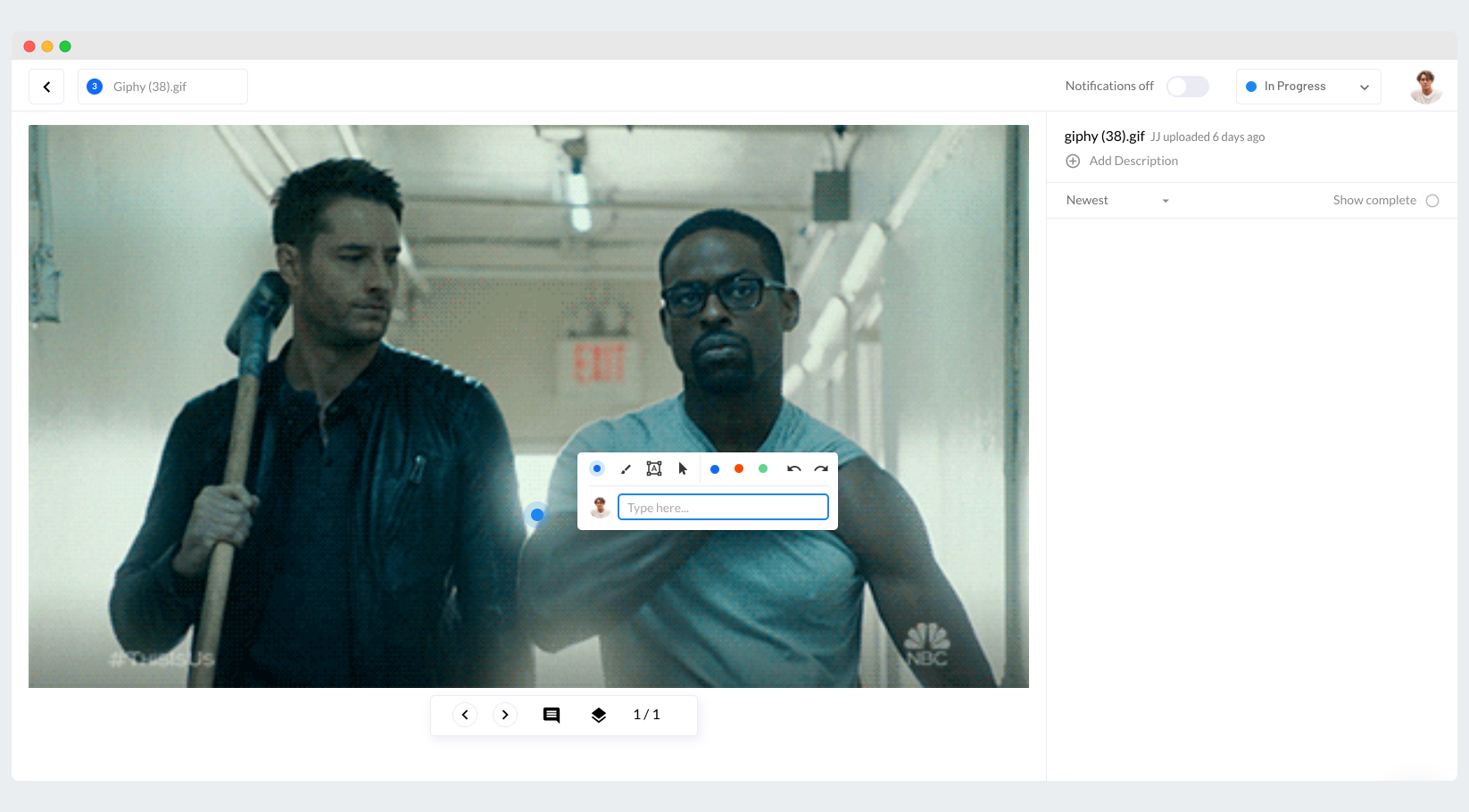Screen dimensions: 1469x812
Task: Pick the orange annotation color
Action: point(739,469)
